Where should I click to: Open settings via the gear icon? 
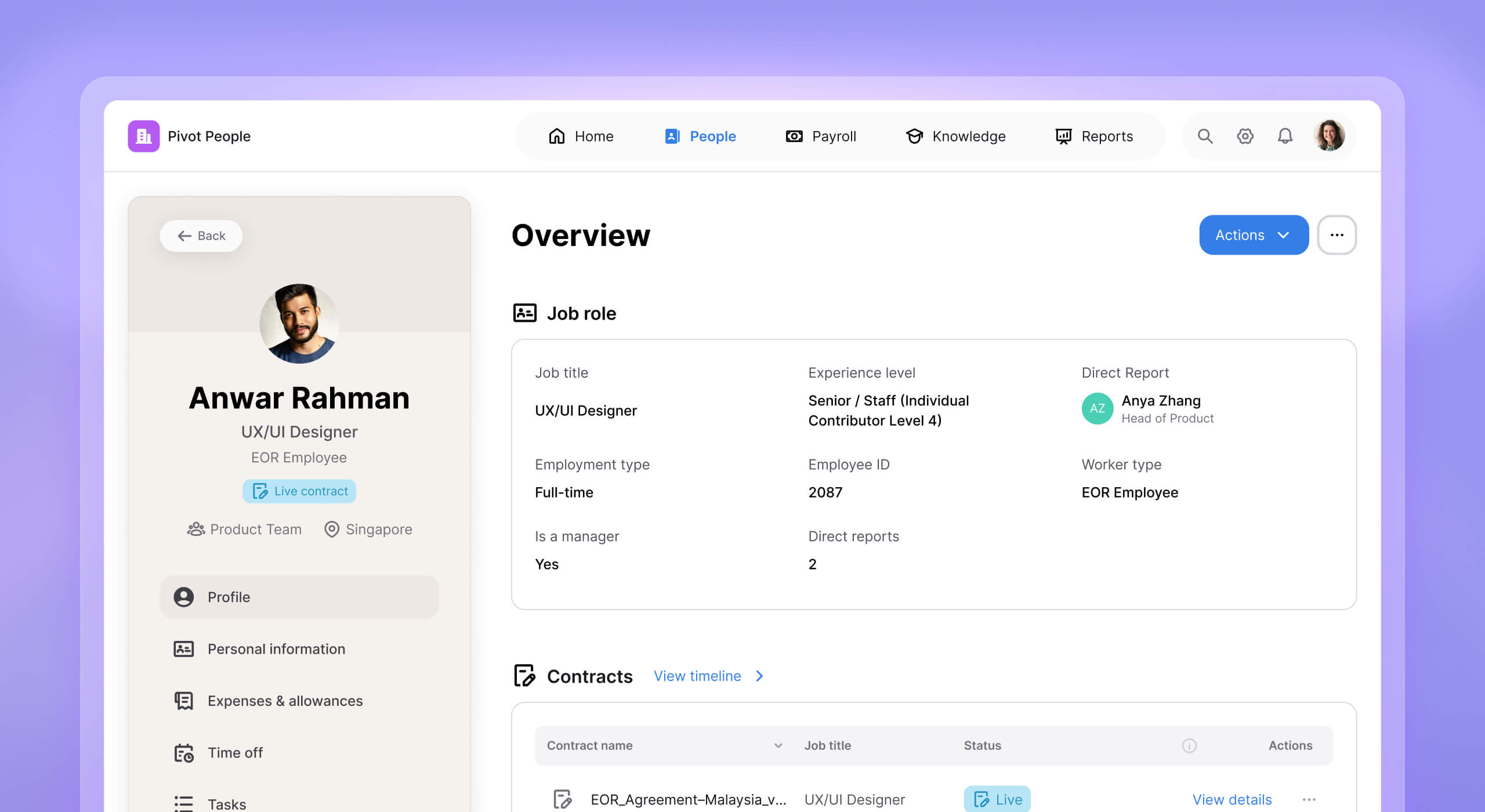click(x=1245, y=136)
